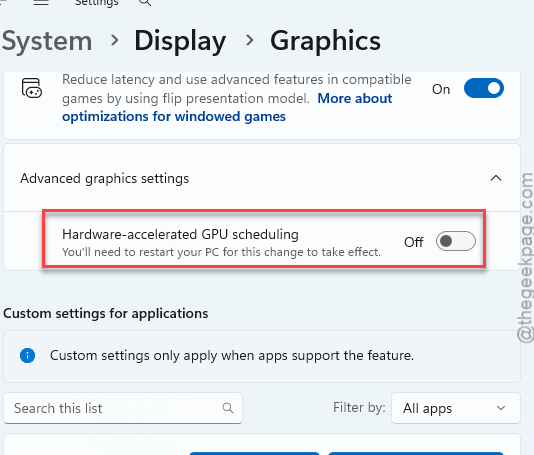Click the Search this list field

123,408
